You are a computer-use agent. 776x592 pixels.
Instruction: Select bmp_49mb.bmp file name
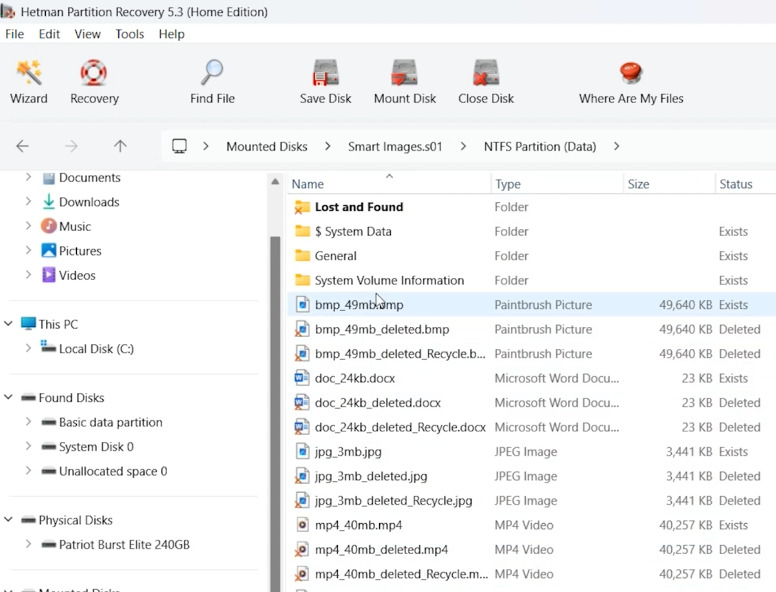point(359,304)
